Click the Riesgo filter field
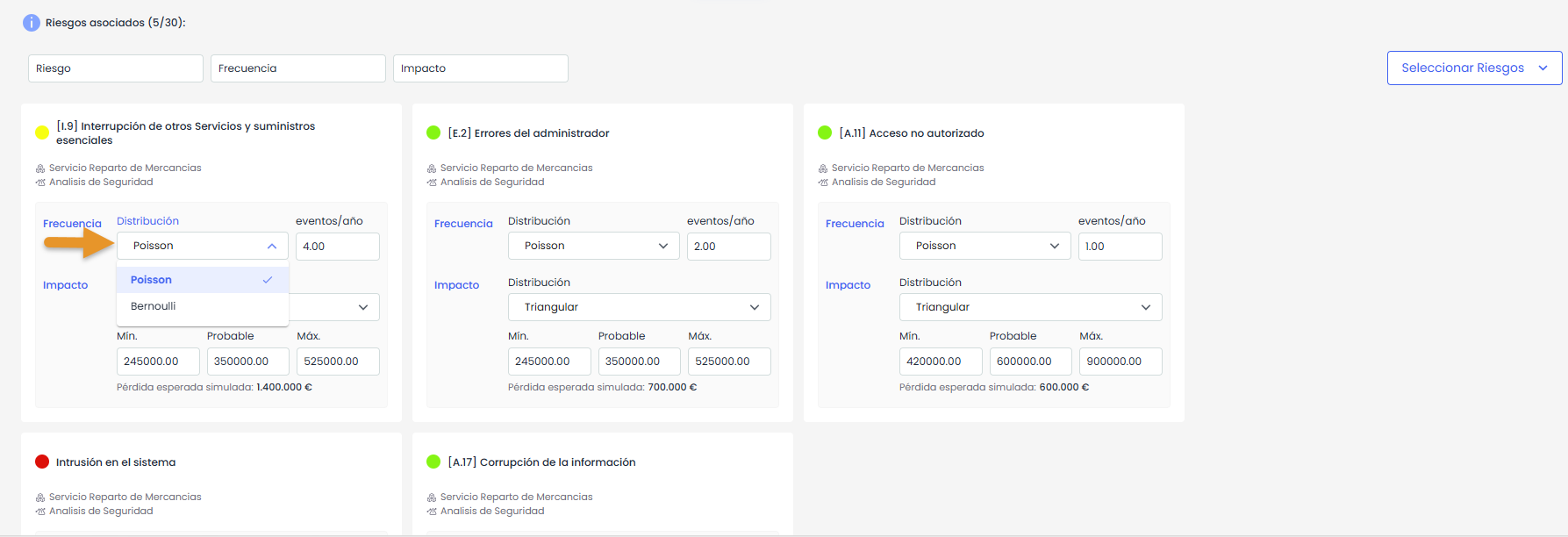Viewport: 1568px width, 537px height. 116,68
